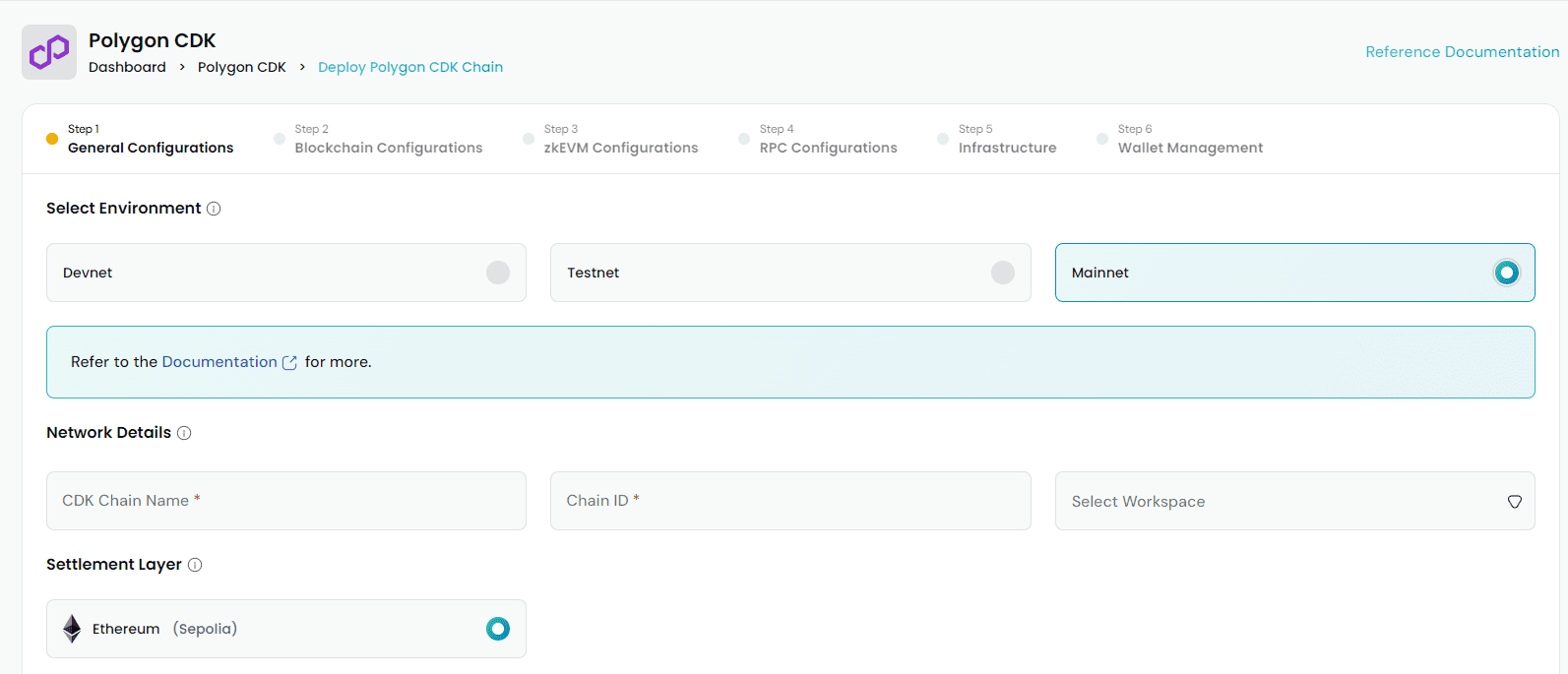Screen dimensions: 1568x674
Task: Click the Ethereum diamond logo icon
Action: [72, 629]
